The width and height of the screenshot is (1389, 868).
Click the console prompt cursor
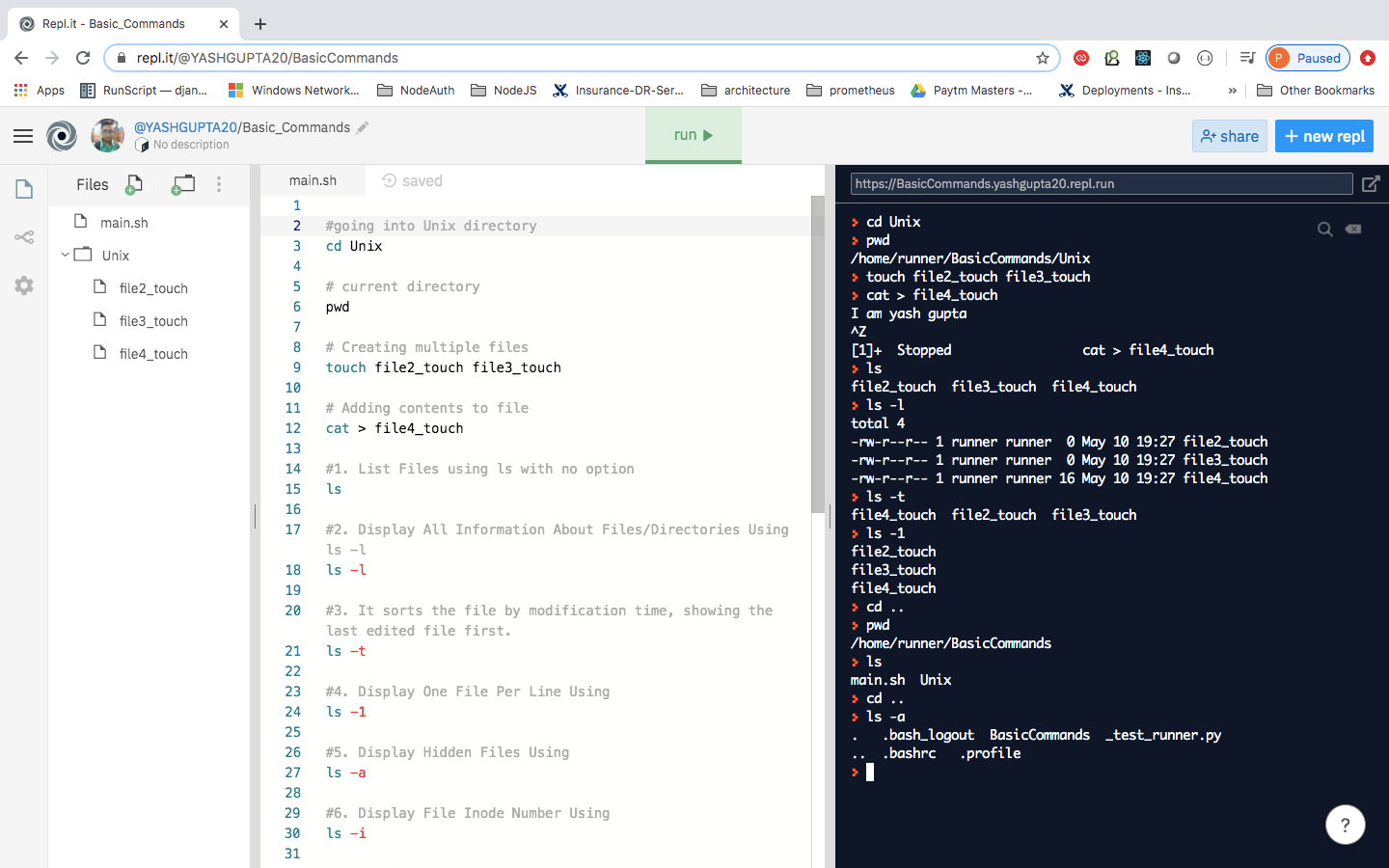870,772
